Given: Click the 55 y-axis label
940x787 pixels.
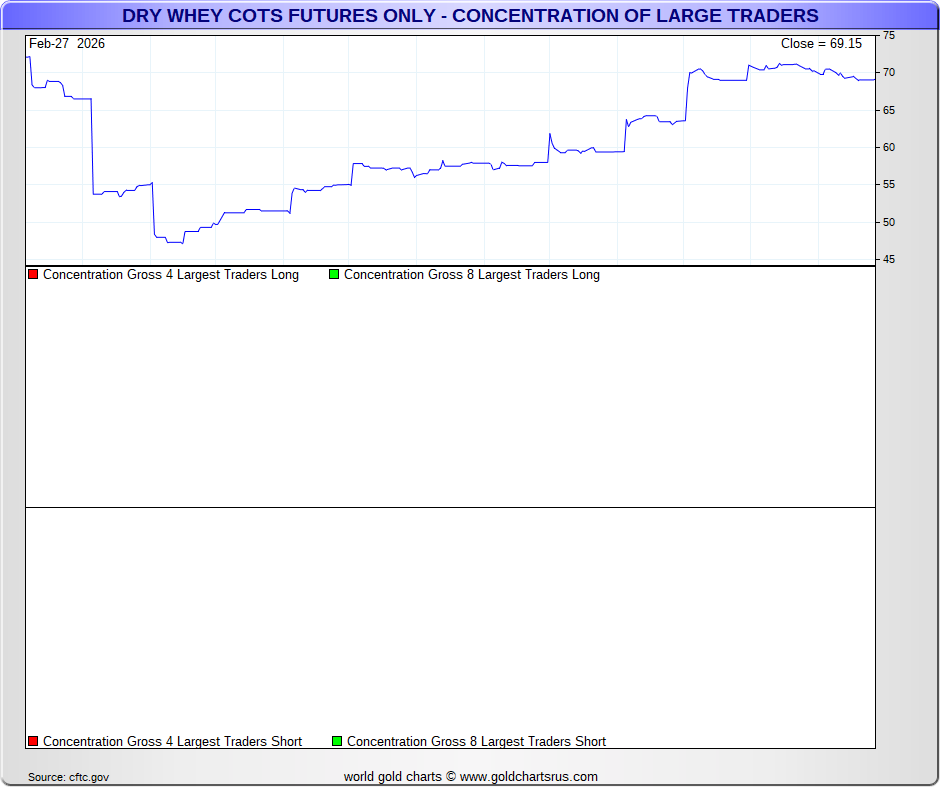Looking at the screenshot, I should click(888, 185).
